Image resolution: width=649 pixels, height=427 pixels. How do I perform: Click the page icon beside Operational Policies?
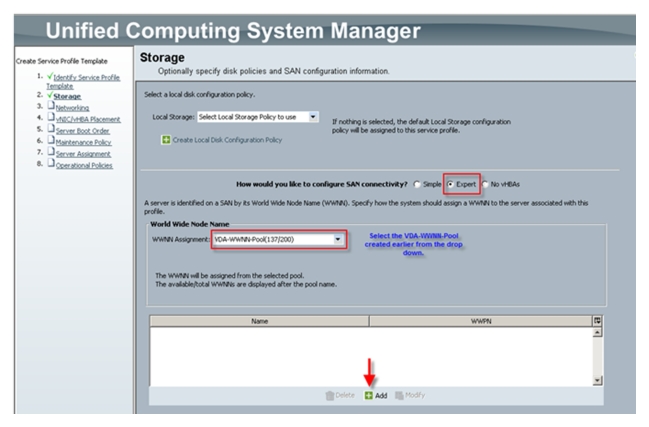point(51,163)
